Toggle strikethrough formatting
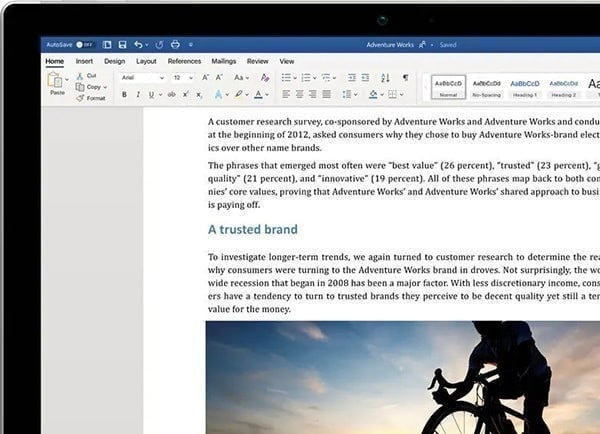This screenshot has height=434, width=600. point(172,94)
